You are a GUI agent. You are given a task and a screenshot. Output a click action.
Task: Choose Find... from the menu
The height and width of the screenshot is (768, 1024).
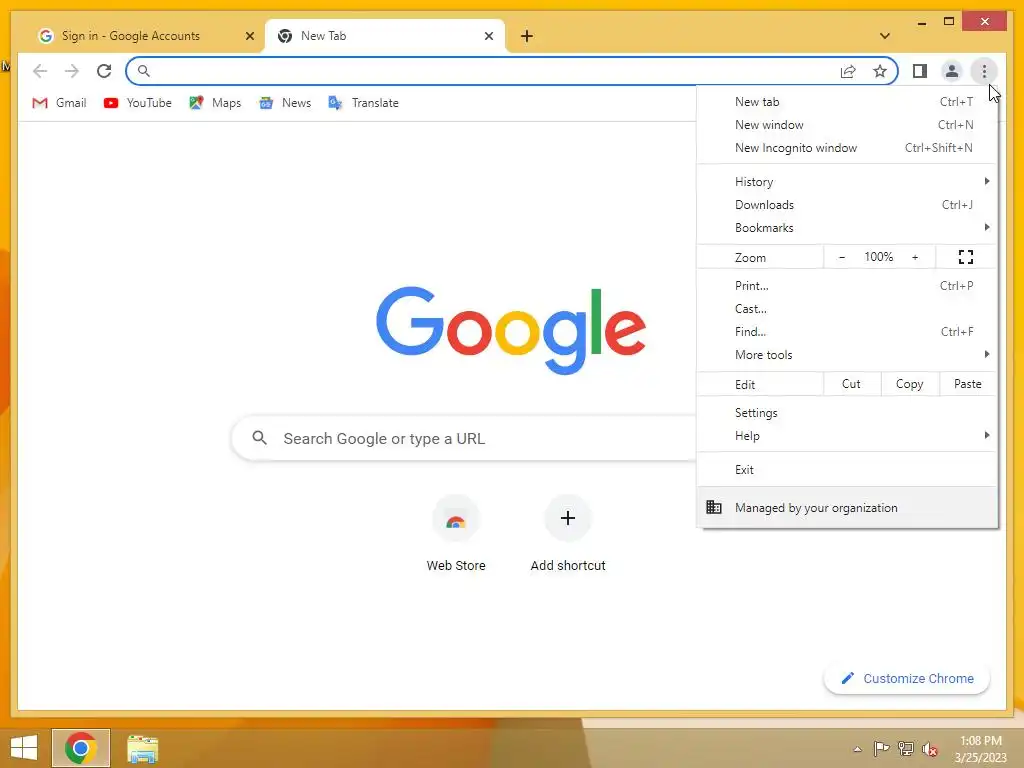click(x=847, y=332)
